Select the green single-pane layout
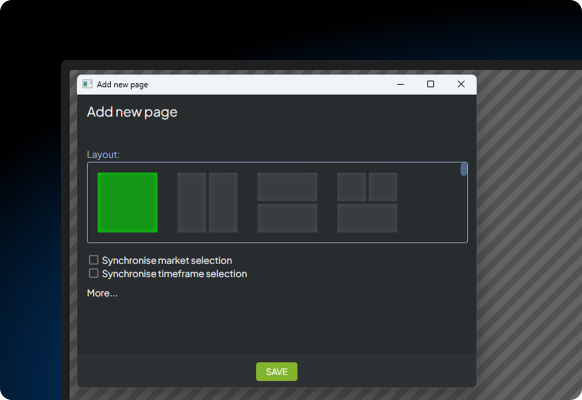 [x=128, y=203]
